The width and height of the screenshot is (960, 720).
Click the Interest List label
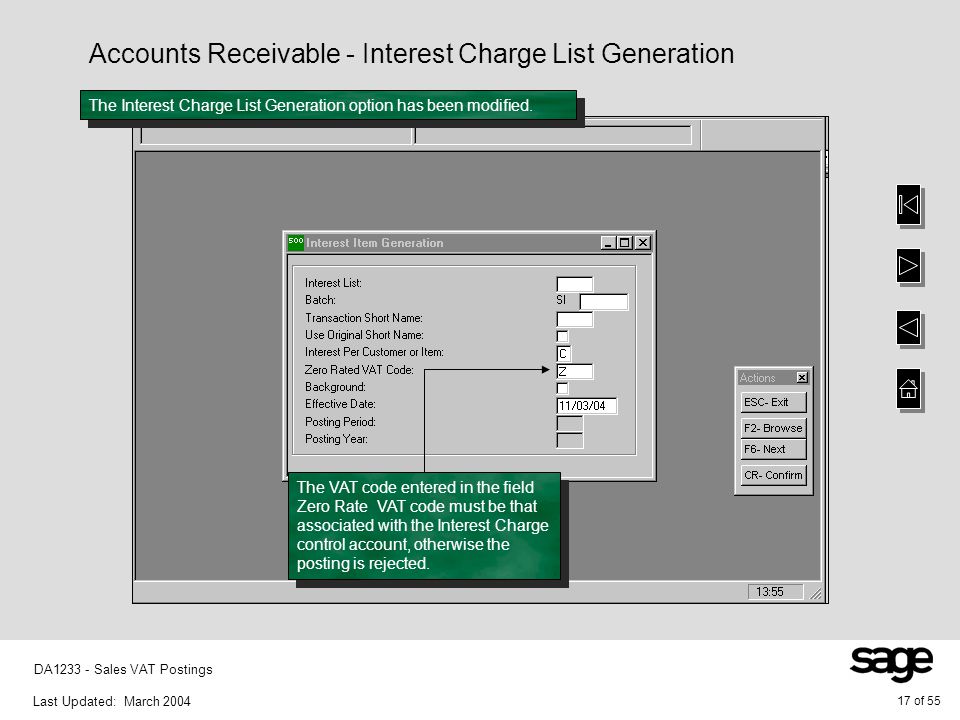tap(333, 283)
